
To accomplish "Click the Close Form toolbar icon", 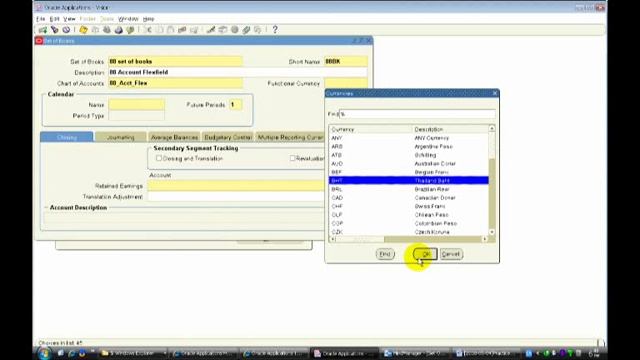I will (x=130, y=30).
